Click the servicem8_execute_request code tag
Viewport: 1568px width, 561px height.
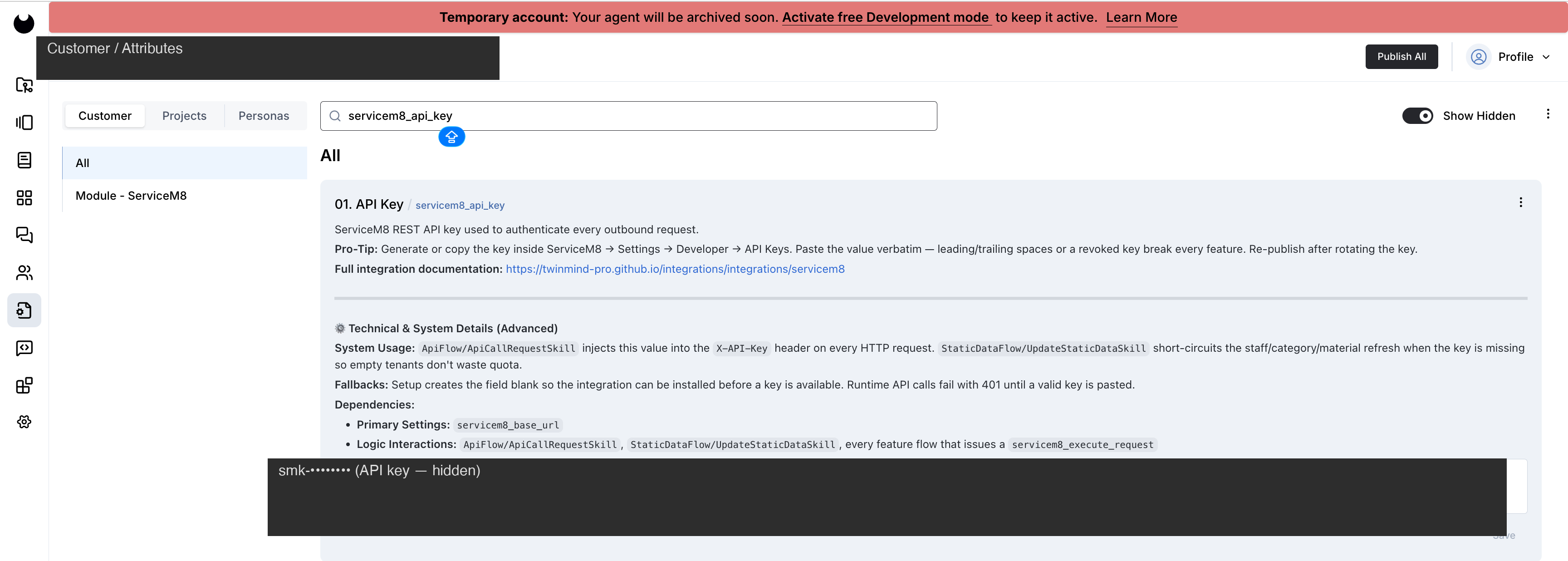click(1082, 445)
